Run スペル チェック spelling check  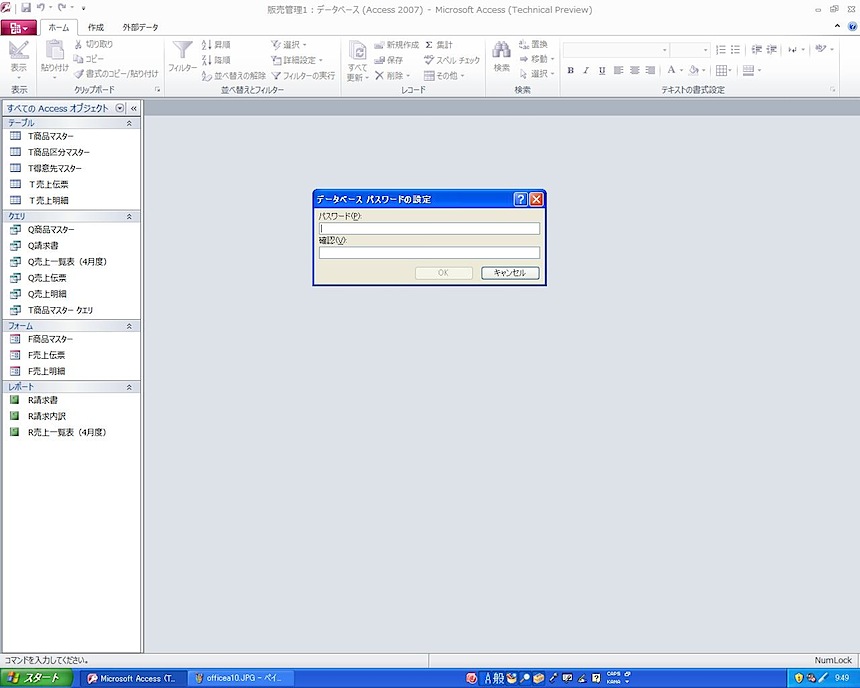point(452,60)
